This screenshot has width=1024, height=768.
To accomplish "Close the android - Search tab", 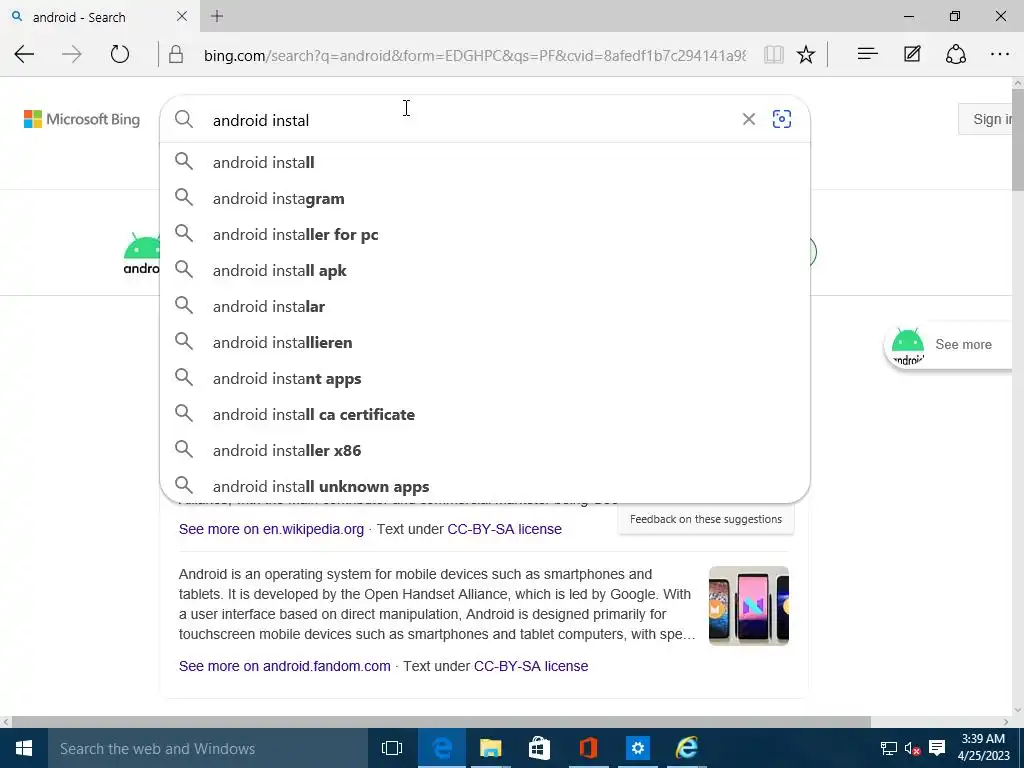I will (182, 16).
